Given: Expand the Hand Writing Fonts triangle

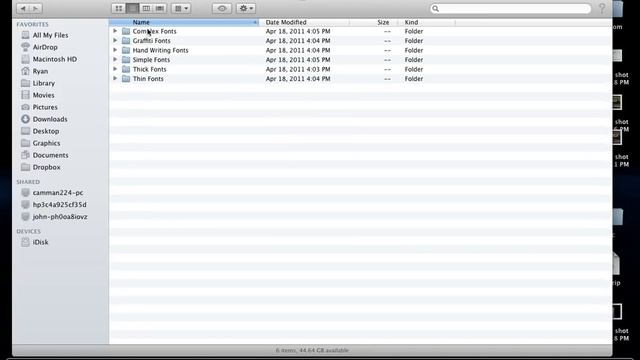Looking at the screenshot, I should coord(115,50).
